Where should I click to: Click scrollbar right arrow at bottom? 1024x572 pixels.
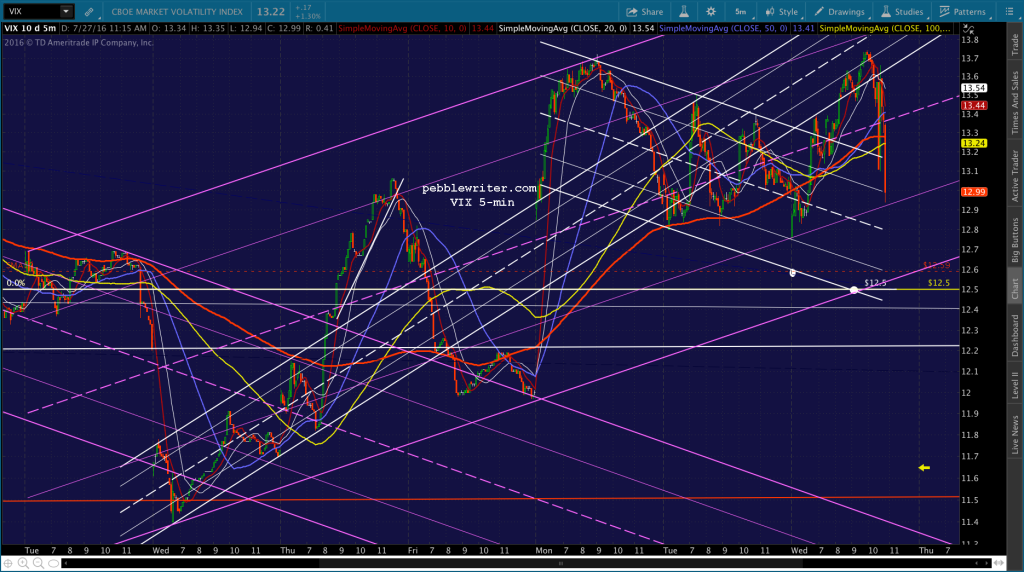click(987, 563)
